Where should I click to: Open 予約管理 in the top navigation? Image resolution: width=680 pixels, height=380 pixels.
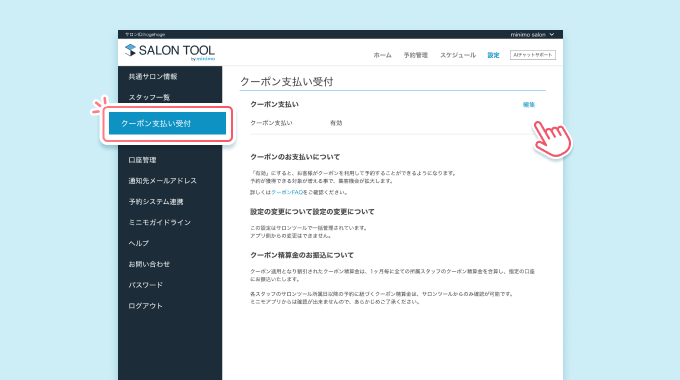click(415, 55)
